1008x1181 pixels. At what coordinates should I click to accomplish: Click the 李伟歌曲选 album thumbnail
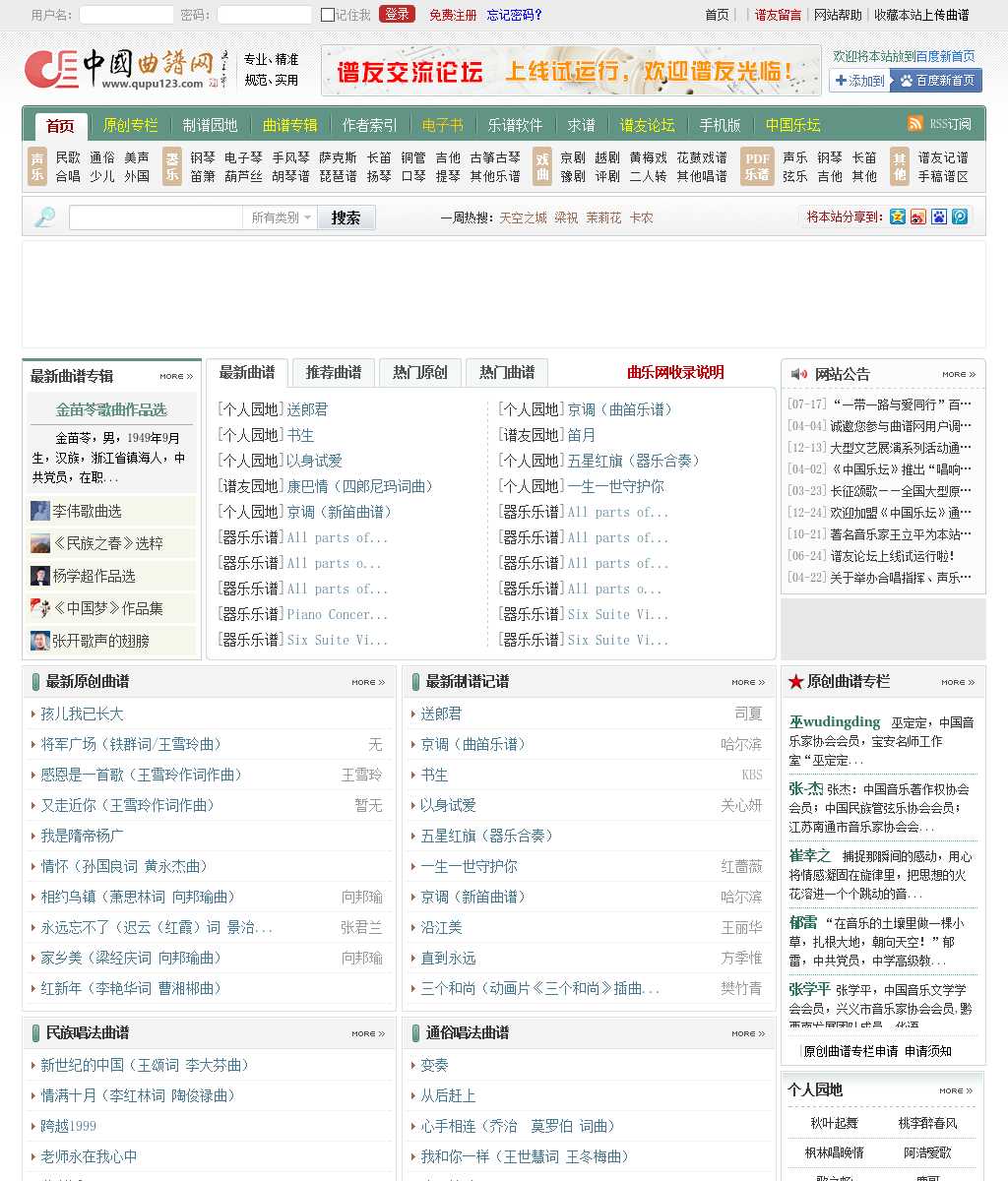(x=39, y=511)
